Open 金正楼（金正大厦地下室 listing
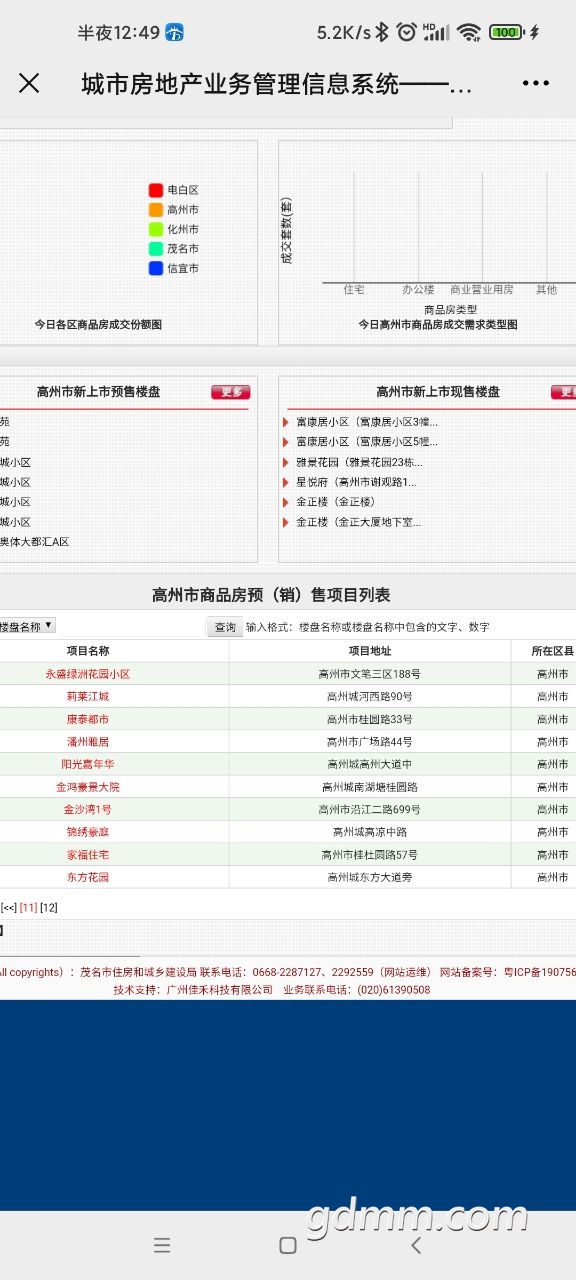Image resolution: width=576 pixels, height=1280 pixels. [x=358, y=522]
